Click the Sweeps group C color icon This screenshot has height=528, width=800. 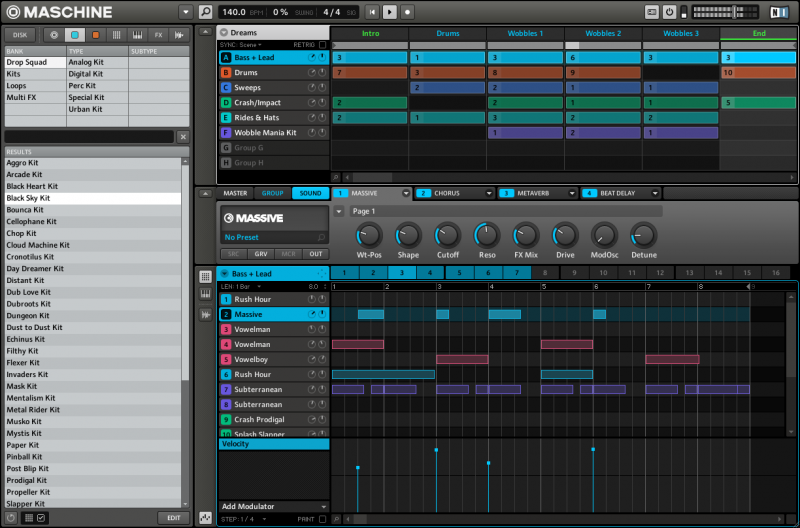(226, 88)
